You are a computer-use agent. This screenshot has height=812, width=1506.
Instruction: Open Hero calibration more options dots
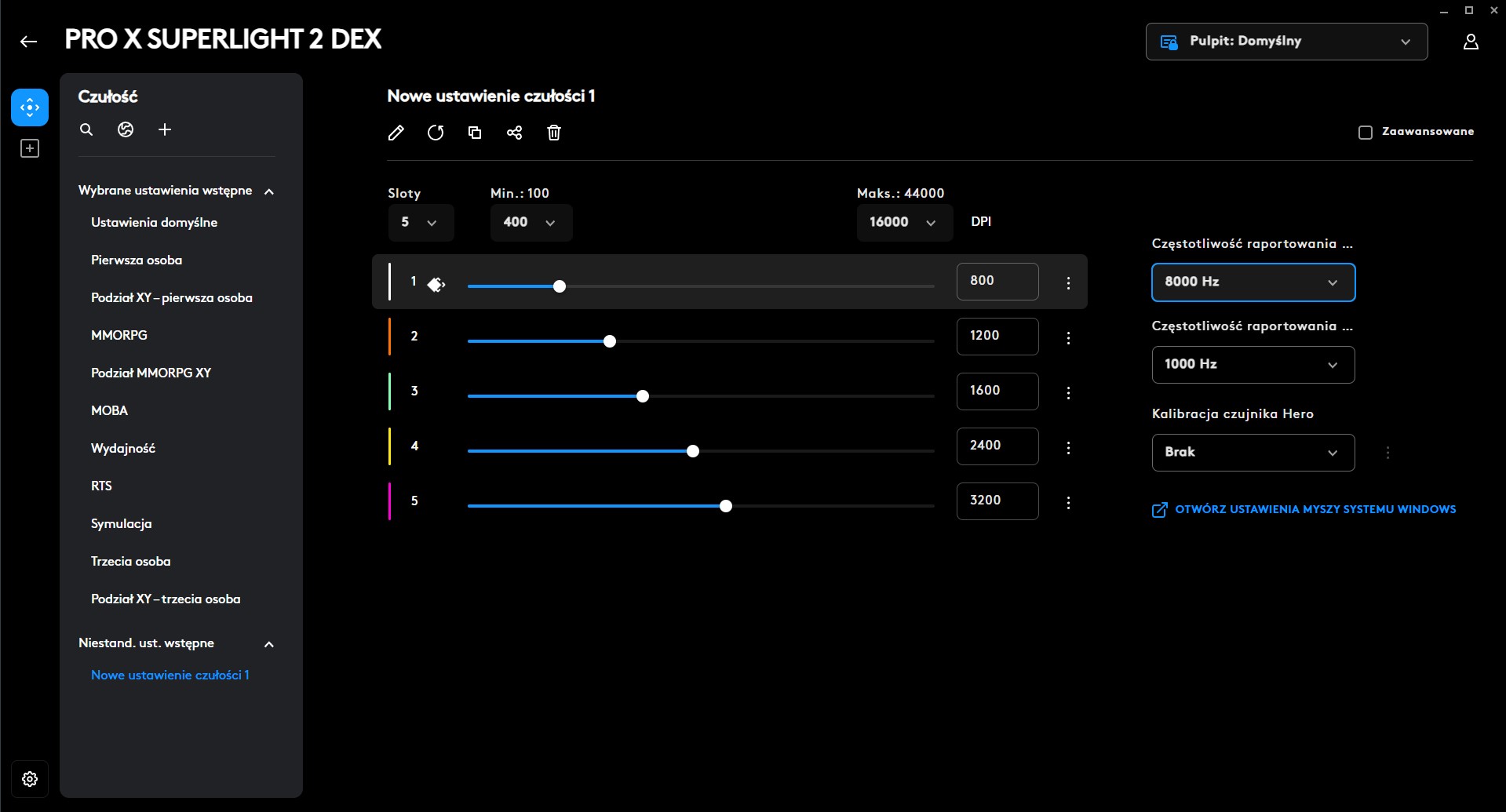tap(1387, 453)
